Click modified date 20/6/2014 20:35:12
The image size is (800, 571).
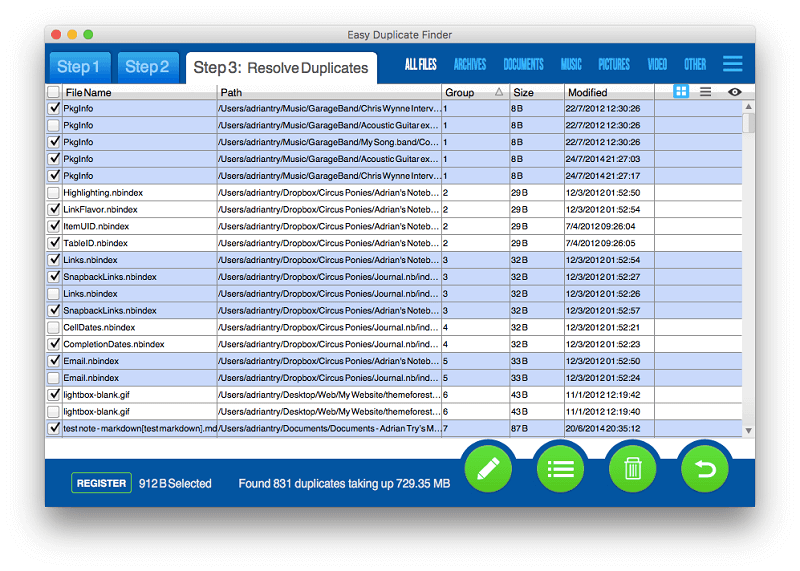coord(603,429)
